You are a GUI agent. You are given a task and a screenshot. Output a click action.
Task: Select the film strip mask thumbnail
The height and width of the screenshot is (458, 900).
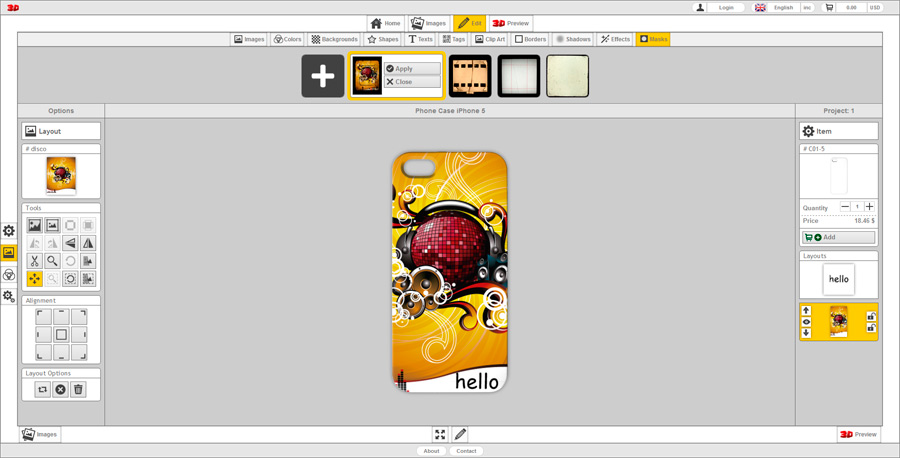coord(470,76)
